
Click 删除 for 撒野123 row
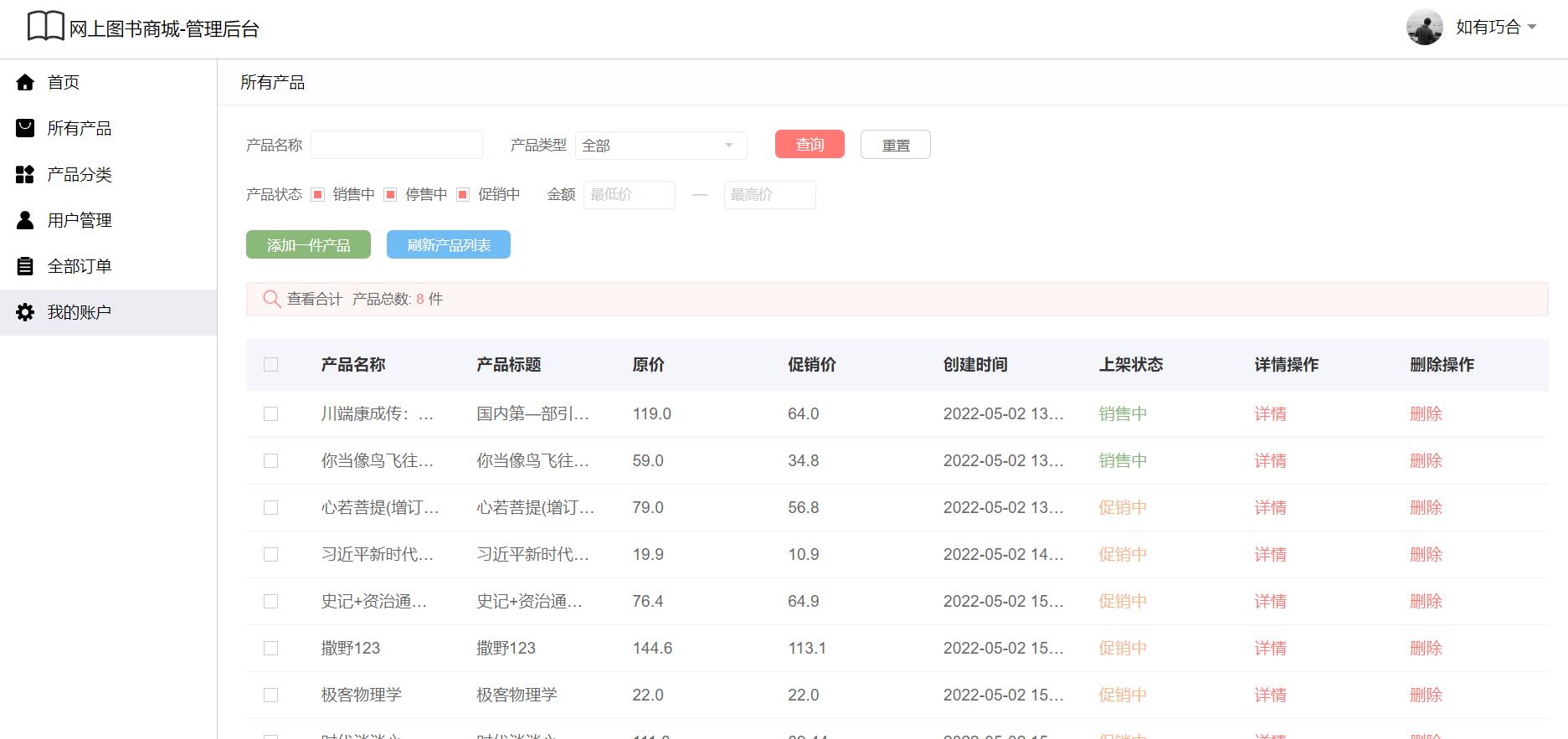click(1426, 648)
